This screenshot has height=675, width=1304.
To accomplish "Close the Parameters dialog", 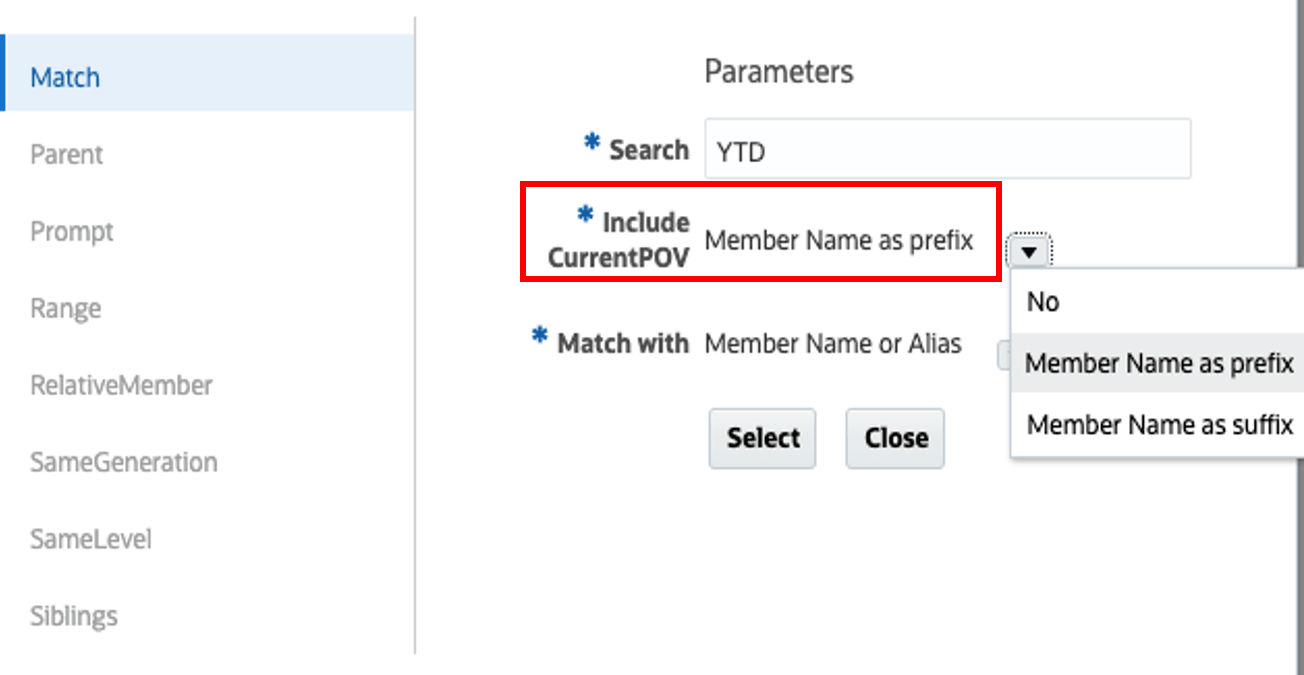I will coord(894,437).
